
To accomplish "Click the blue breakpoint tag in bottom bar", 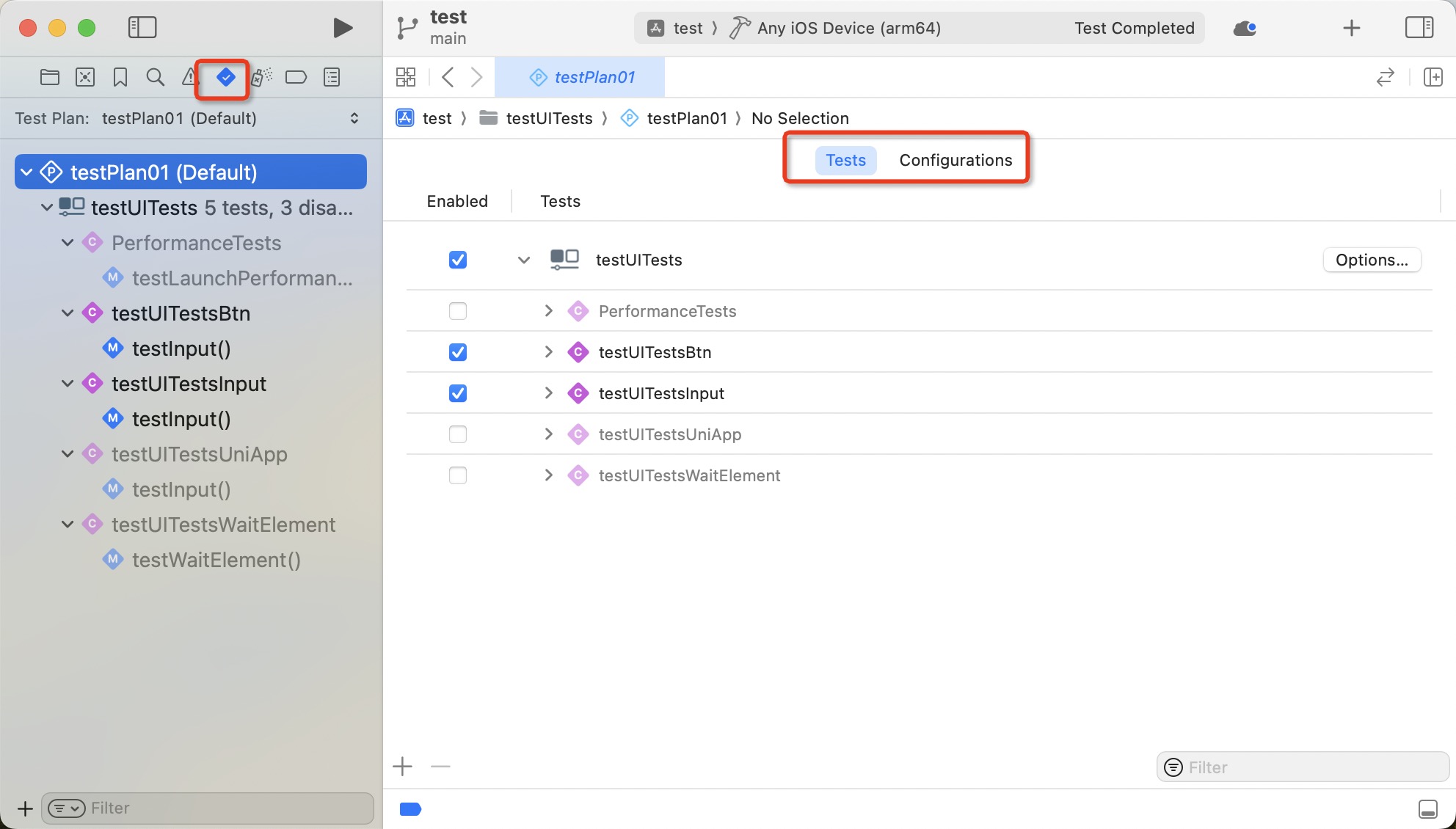I will (410, 809).
